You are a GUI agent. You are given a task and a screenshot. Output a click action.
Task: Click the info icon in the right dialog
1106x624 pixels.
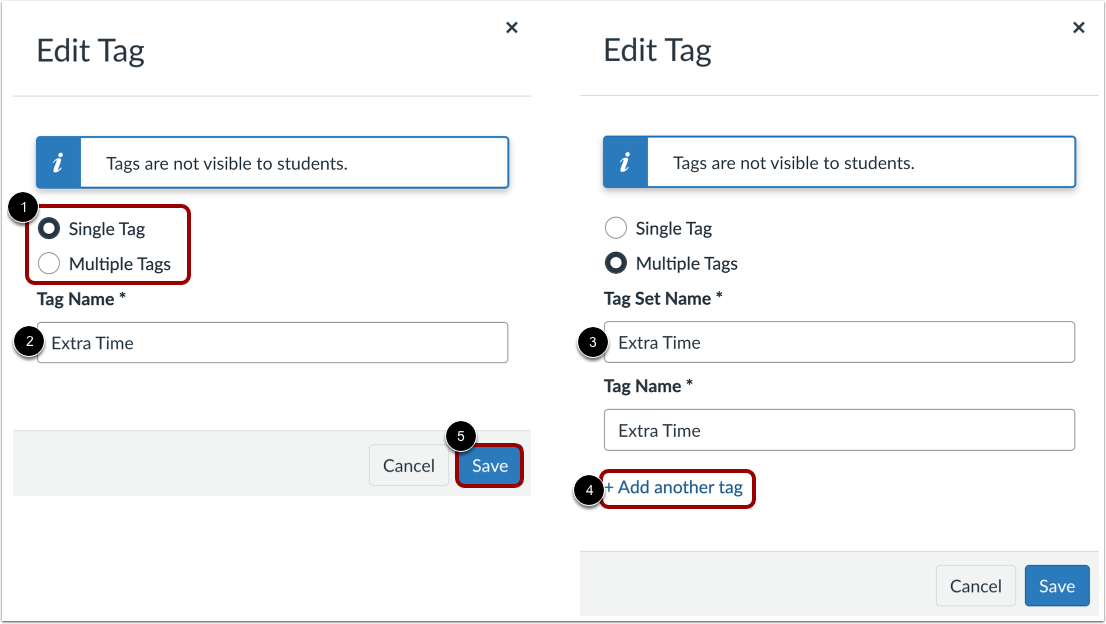pyautogui.click(x=625, y=161)
